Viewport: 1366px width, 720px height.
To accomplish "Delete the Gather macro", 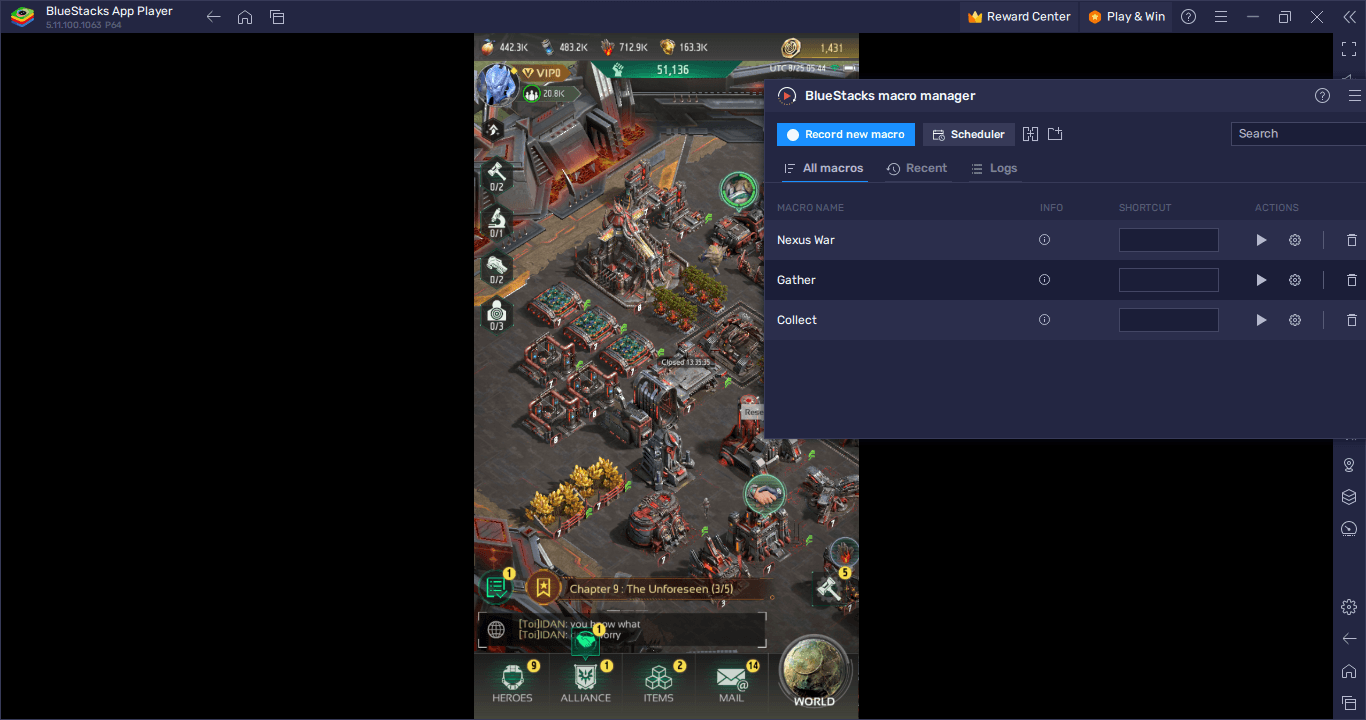I will (x=1352, y=280).
